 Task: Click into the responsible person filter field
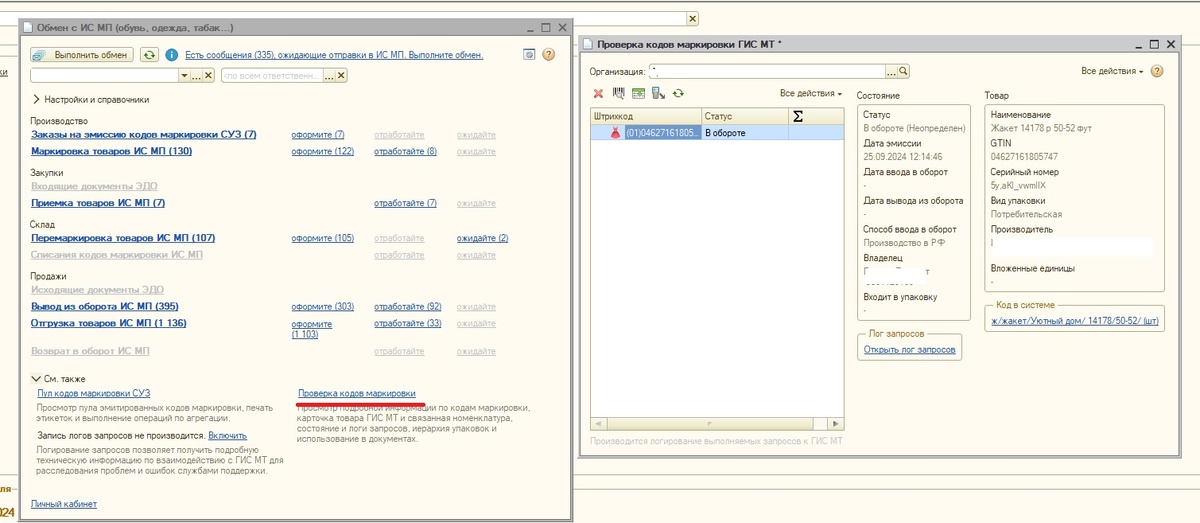tap(272, 75)
